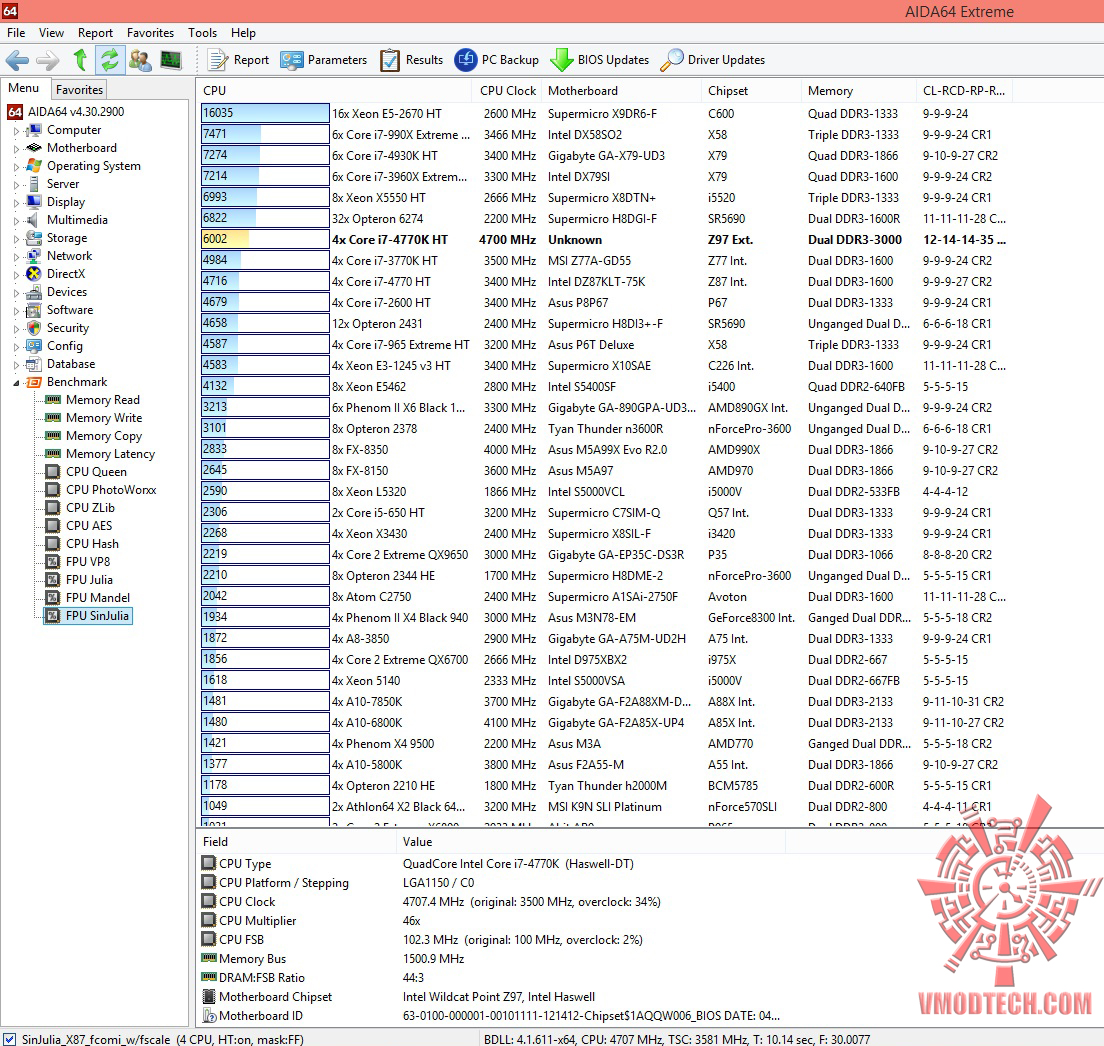Select the Computer tree icon
1104x1046 pixels.
pyautogui.click(x=34, y=130)
